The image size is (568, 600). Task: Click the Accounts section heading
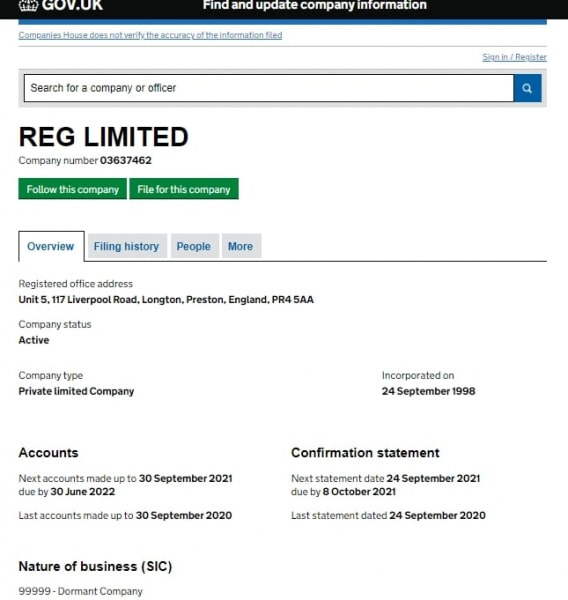tap(49, 453)
